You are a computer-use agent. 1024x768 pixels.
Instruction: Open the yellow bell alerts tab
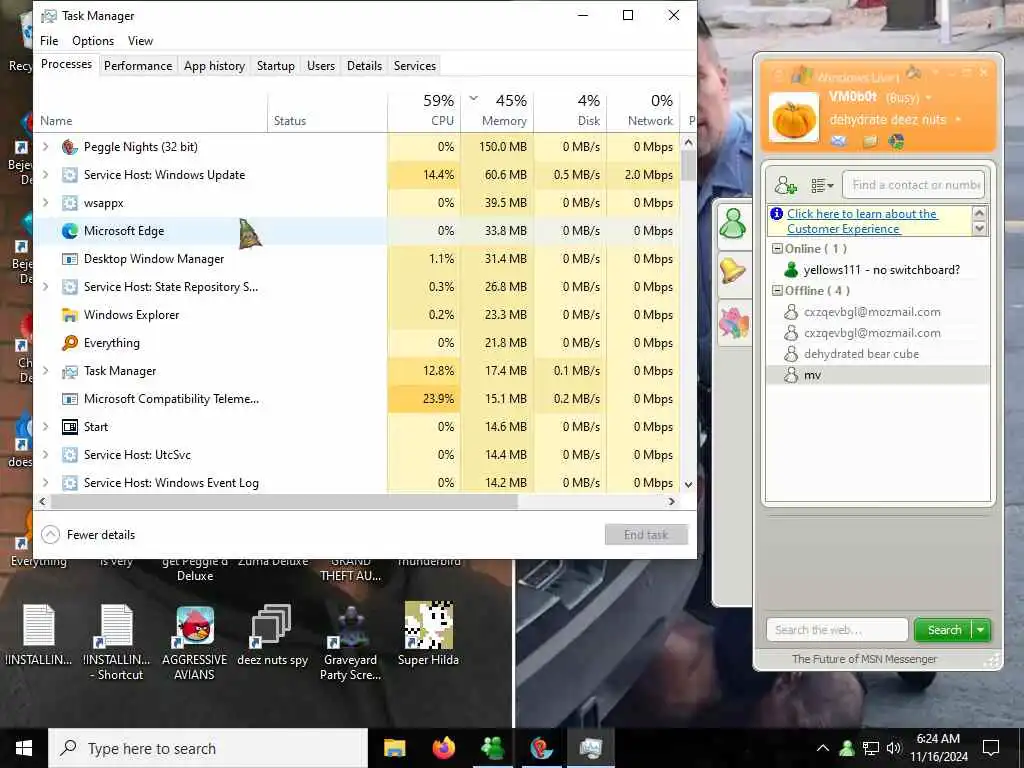tap(733, 271)
